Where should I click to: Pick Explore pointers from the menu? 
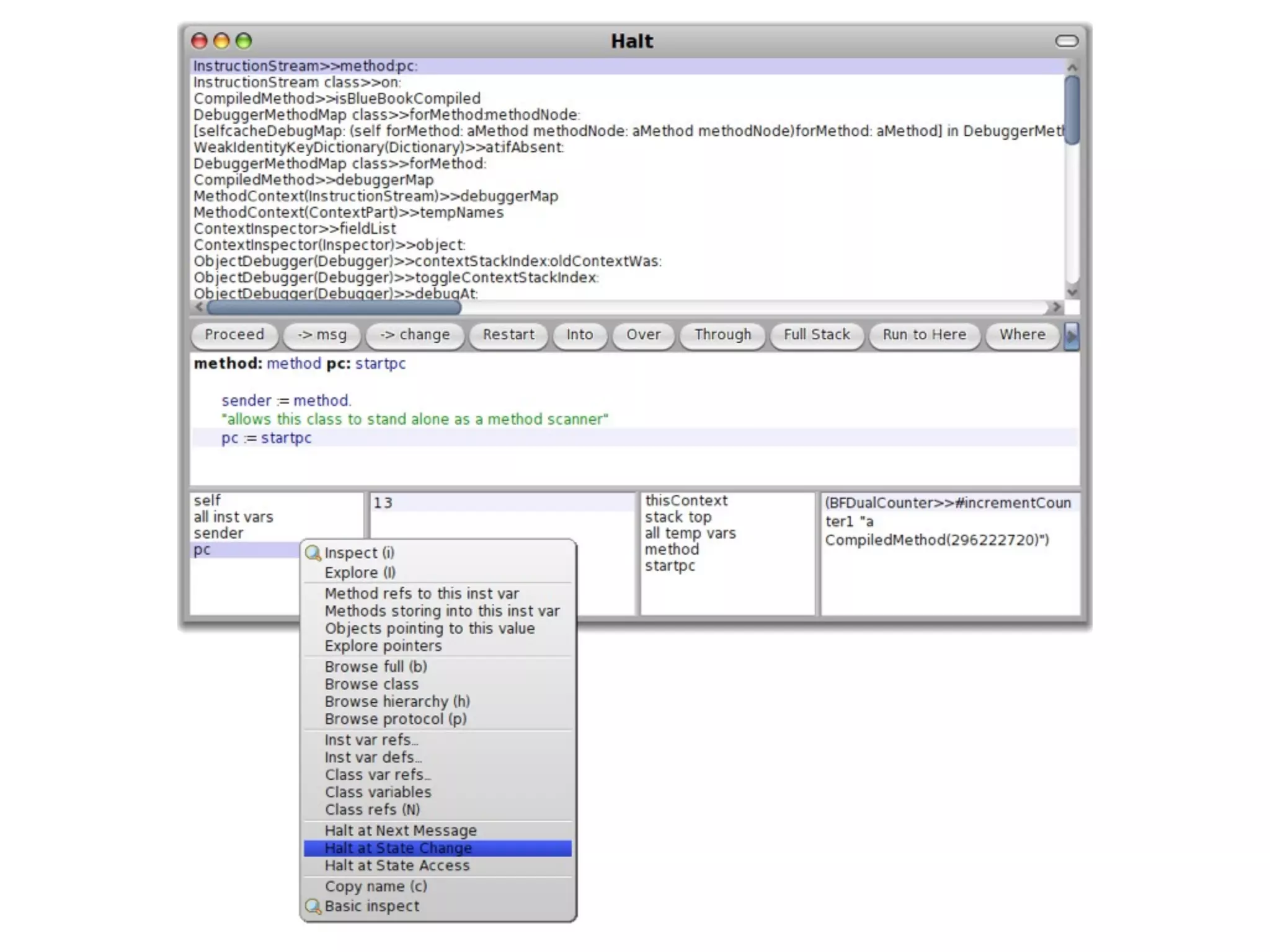click(x=383, y=646)
